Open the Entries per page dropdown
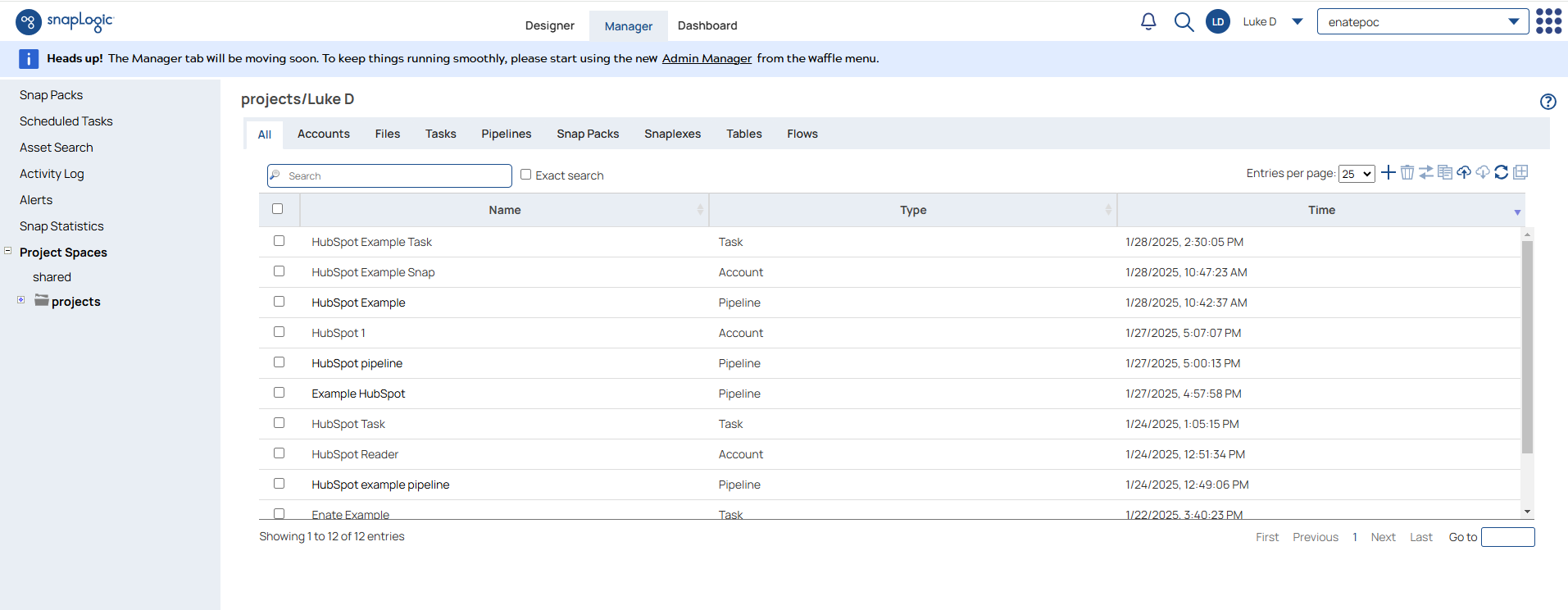This screenshot has height=610, width=1568. tap(1357, 174)
